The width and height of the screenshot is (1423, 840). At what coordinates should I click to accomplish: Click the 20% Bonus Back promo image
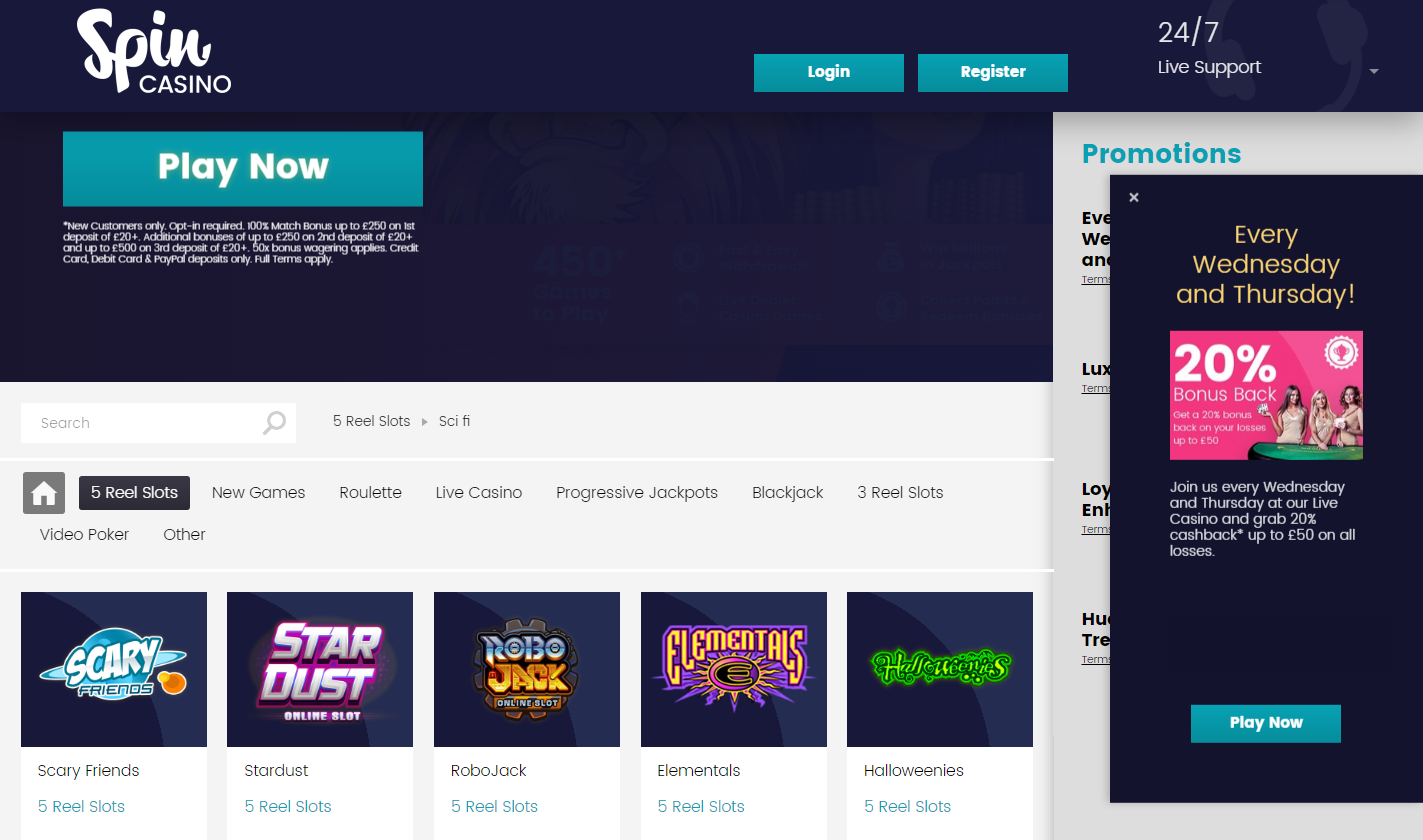tap(1266, 395)
